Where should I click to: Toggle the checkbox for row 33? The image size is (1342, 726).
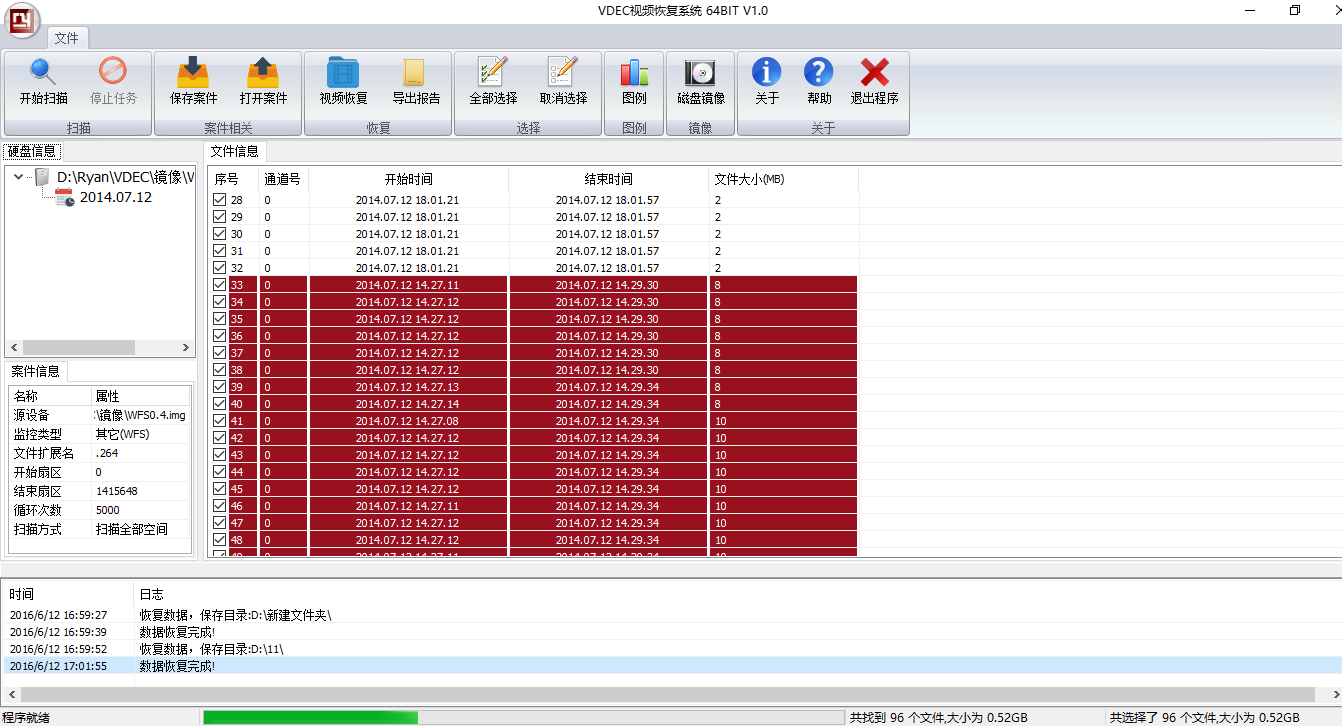tap(219, 285)
